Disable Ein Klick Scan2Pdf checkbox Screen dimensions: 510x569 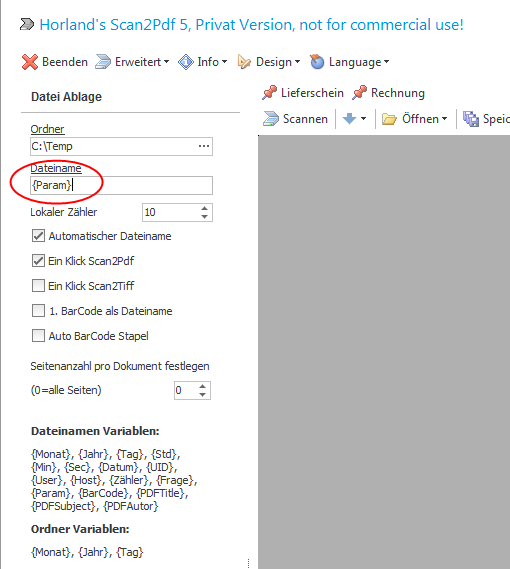[x=38, y=261]
